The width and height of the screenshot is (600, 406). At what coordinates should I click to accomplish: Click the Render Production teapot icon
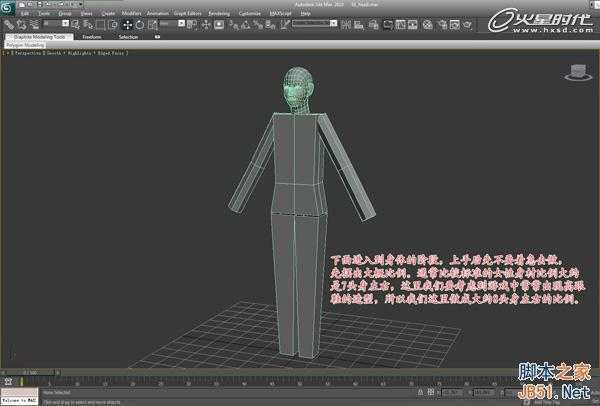click(x=468, y=25)
